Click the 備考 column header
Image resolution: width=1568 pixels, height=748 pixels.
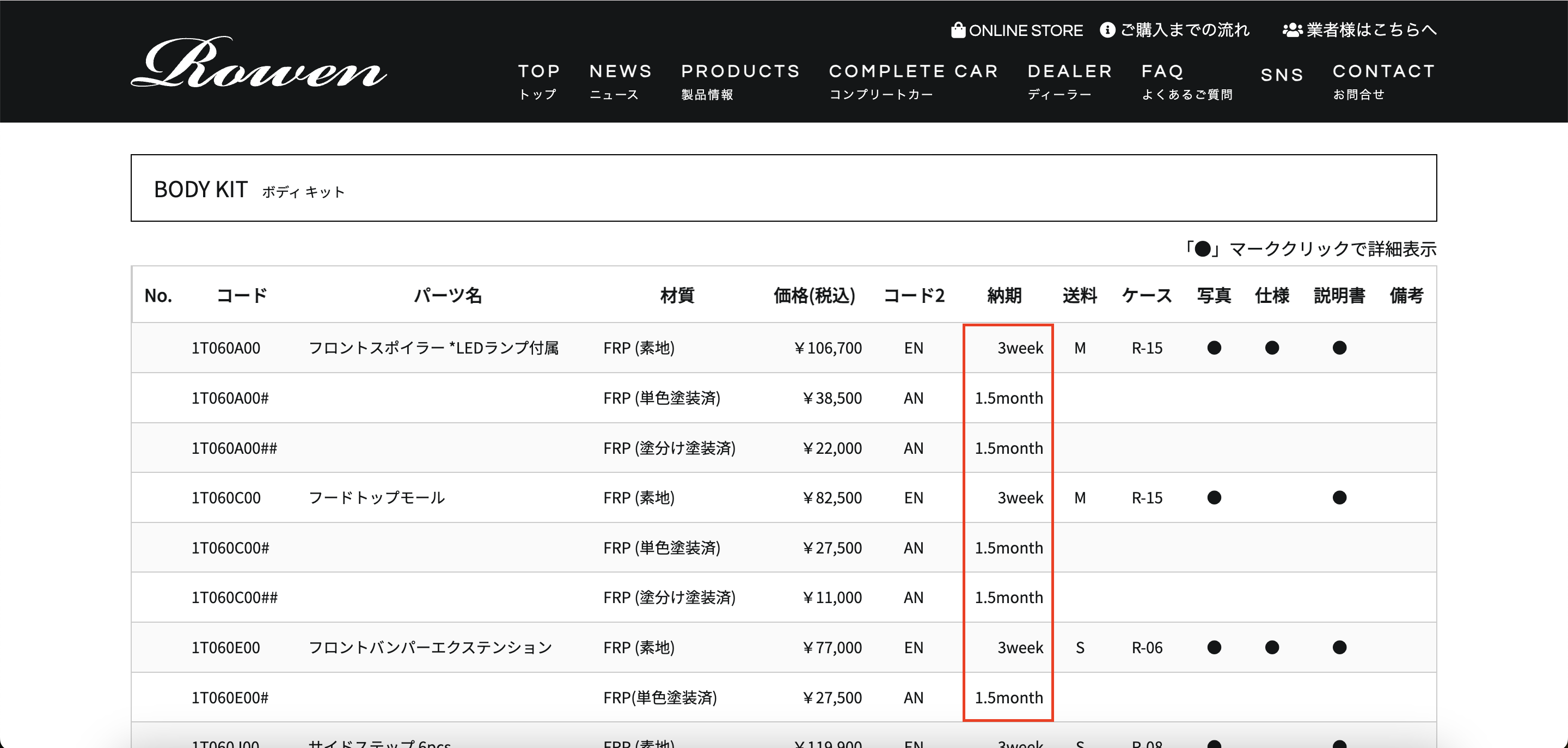1406,295
